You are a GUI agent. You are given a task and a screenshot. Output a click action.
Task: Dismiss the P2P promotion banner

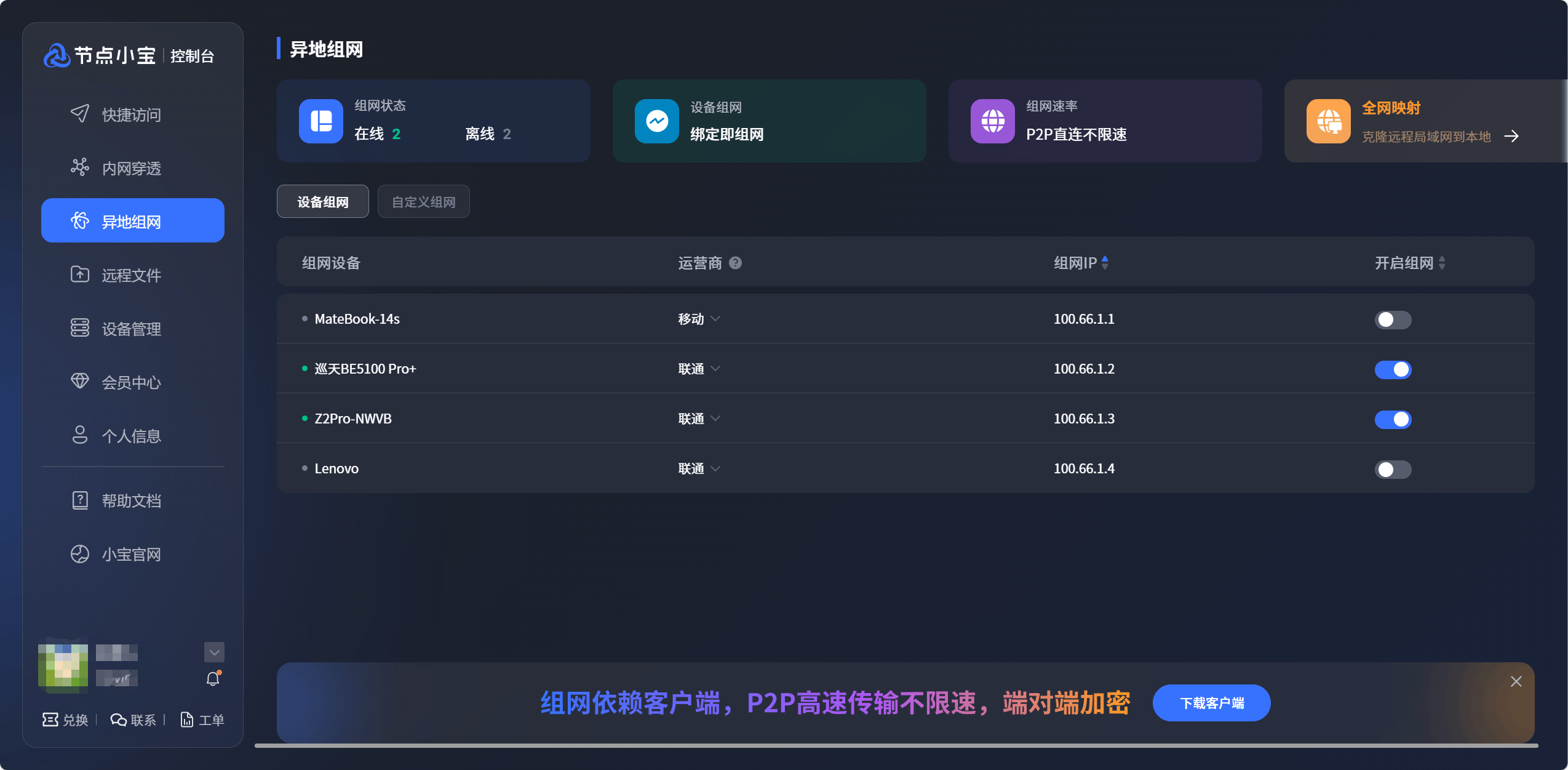click(1515, 681)
